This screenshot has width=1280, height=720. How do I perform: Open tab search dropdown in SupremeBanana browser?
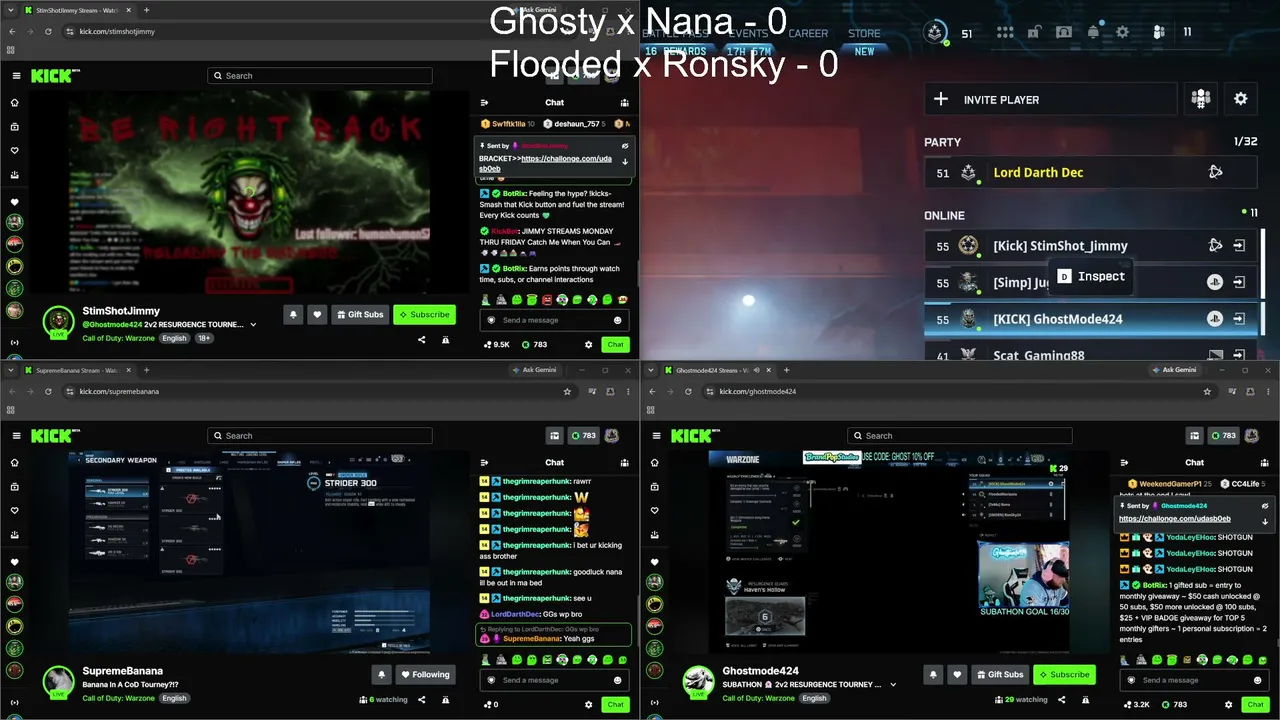[11, 370]
